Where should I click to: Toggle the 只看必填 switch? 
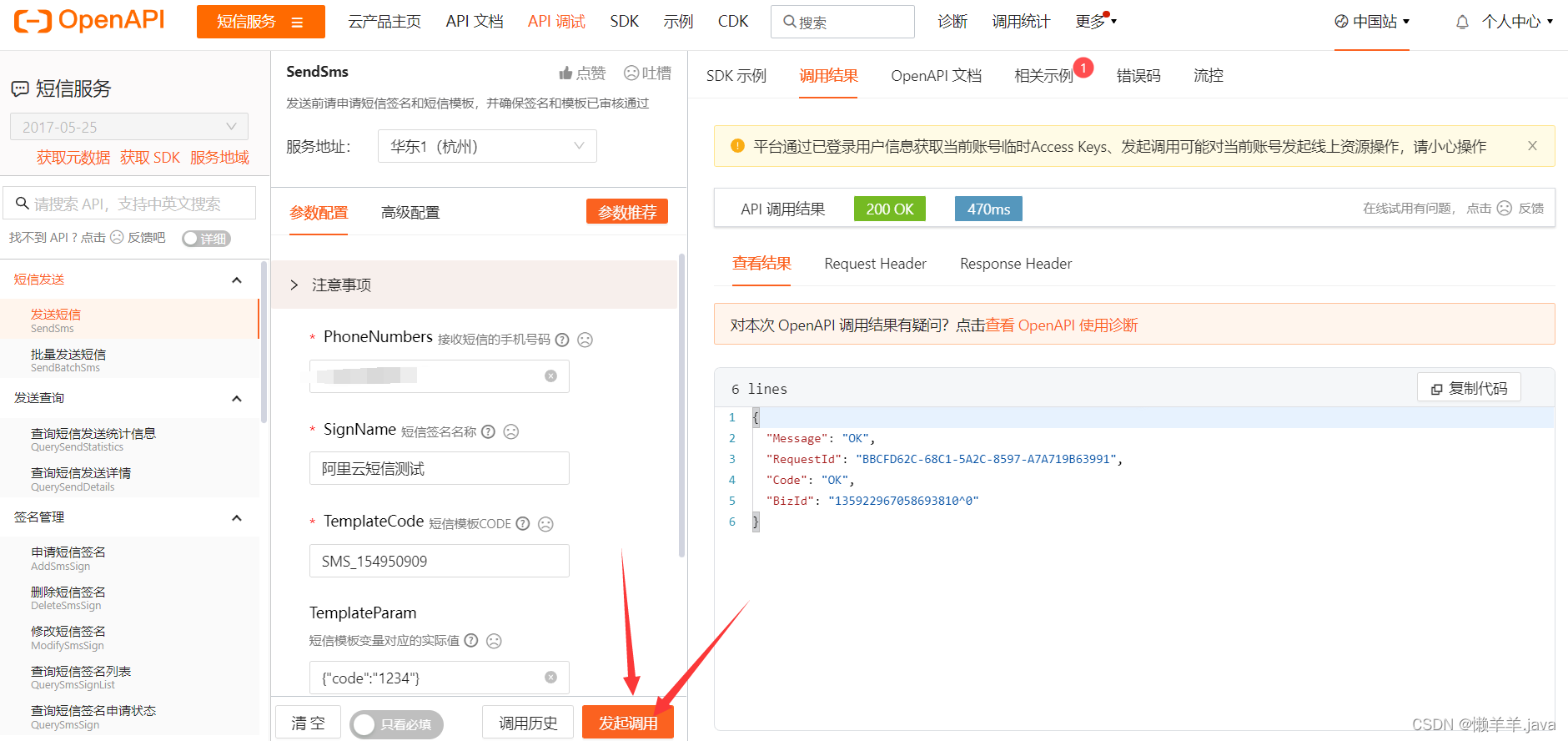tap(396, 724)
